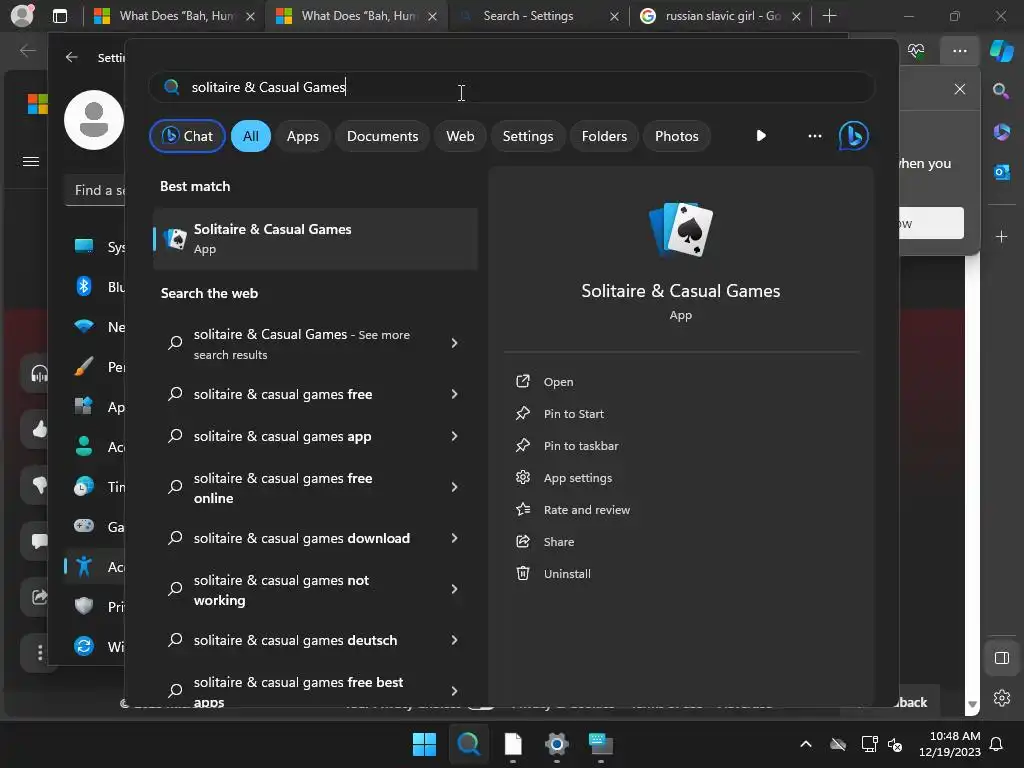This screenshot has height=768, width=1024.
Task: Click in the search text field
Action: 512,87
